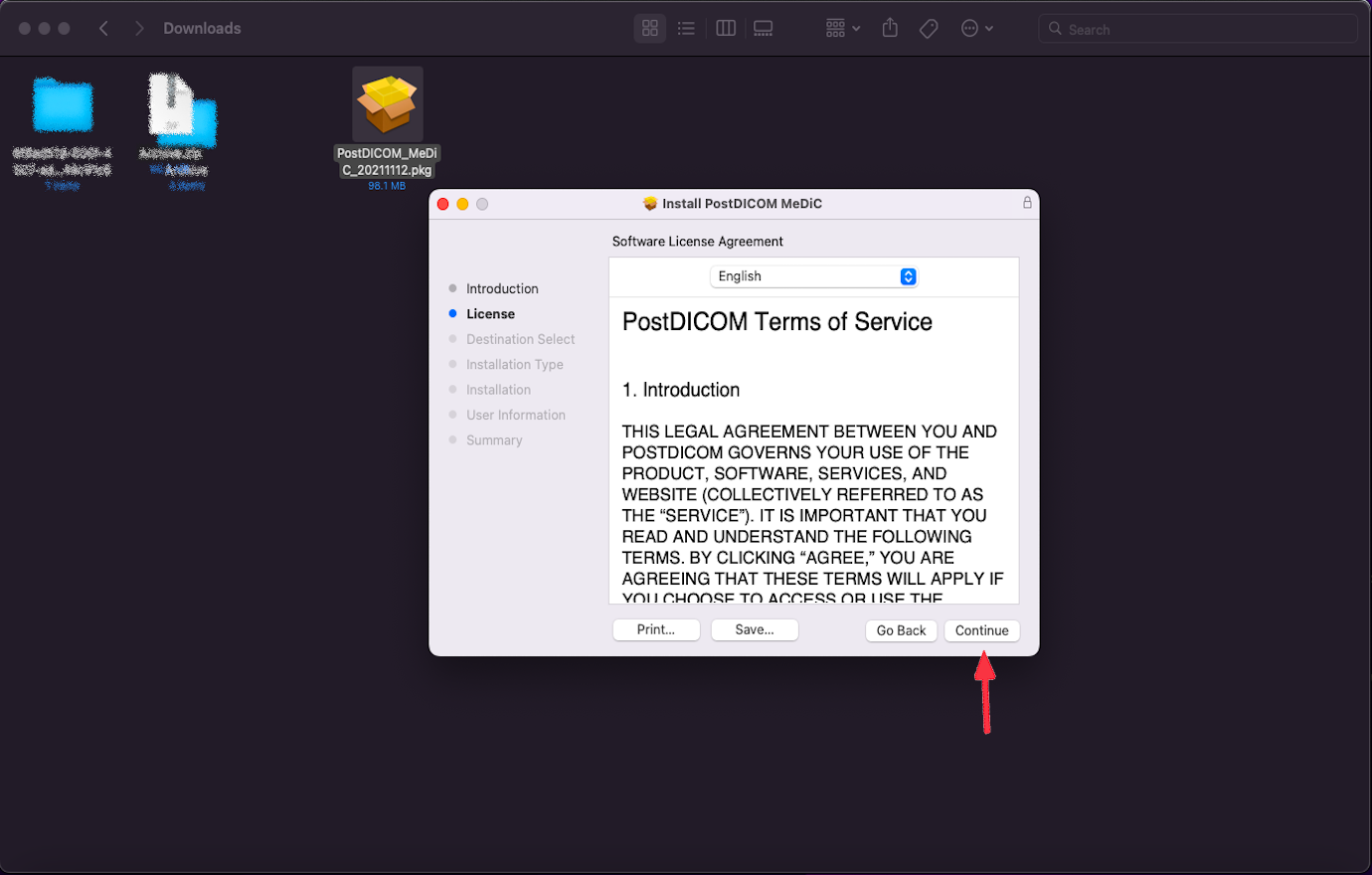This screenshot has width=1372, height=875.
Task: Switch Finder to icon view
Action: [x=649, y=28]
